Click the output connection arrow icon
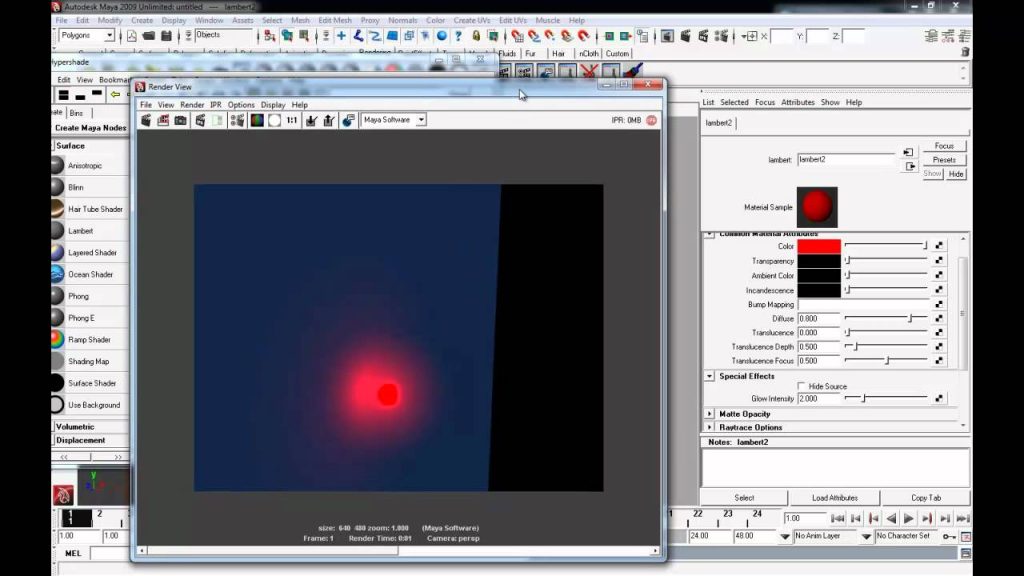This screenshot has width=1024, height=576. (910, 167)
